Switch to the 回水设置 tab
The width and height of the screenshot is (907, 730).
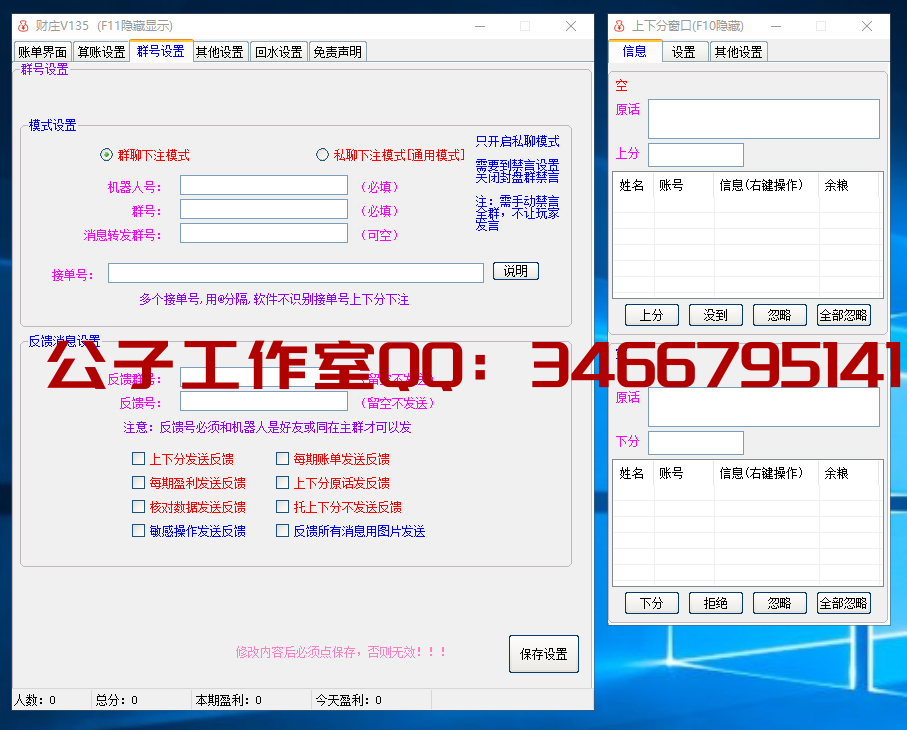(279, 52)
